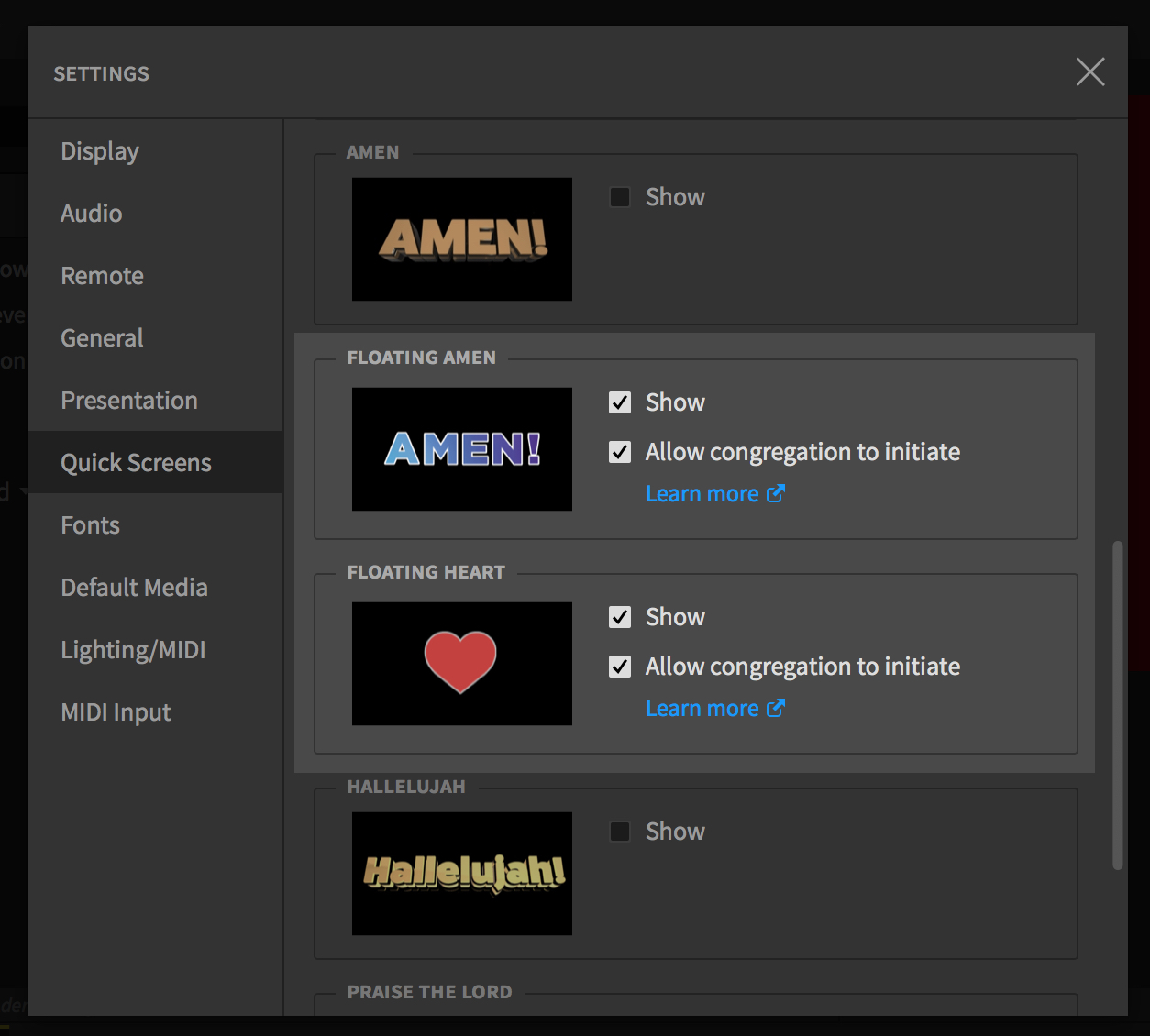The width and height of the screenshot is (1150, 1036).
Task: Click the FLOATING AMEN section heading
Action: (422, 358)
